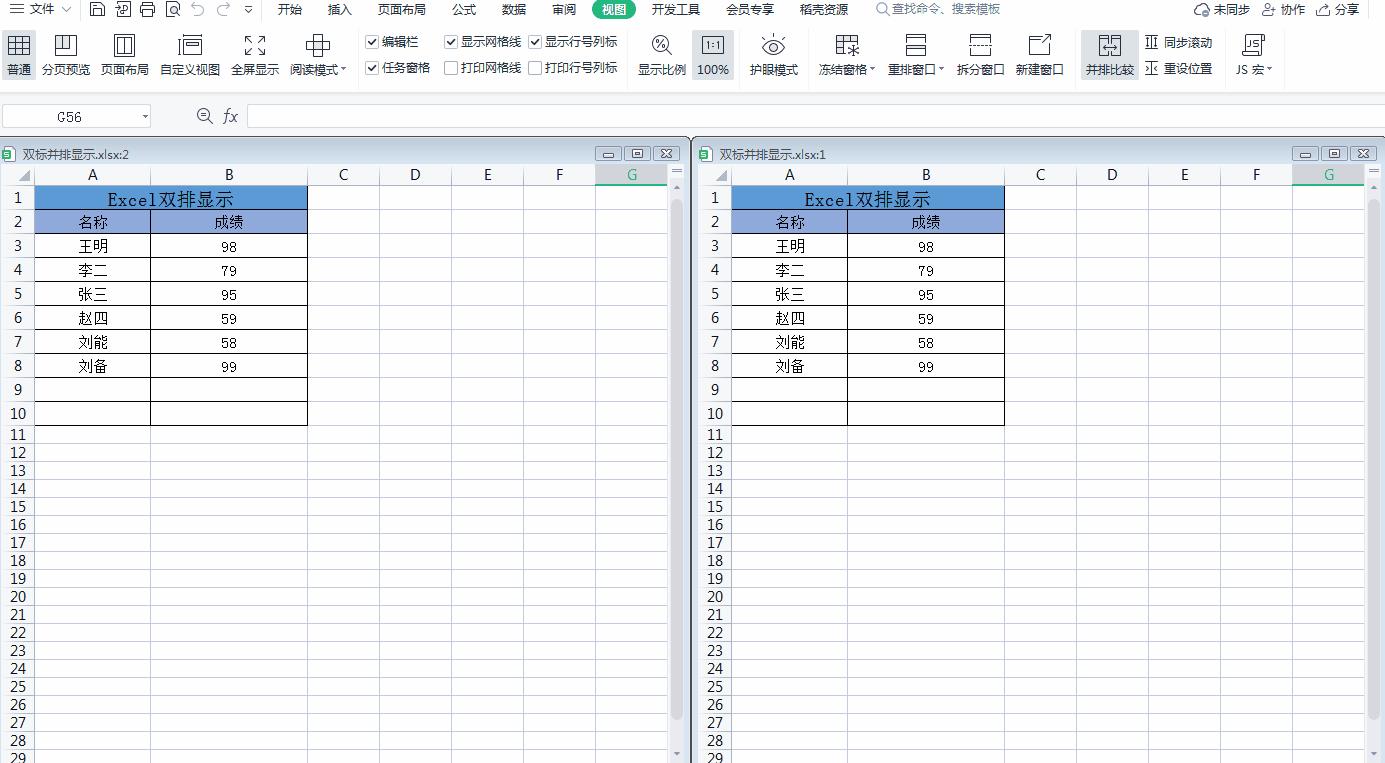Open the 公式 ribbon tab
1385x763 pixels.
[462, 10]
